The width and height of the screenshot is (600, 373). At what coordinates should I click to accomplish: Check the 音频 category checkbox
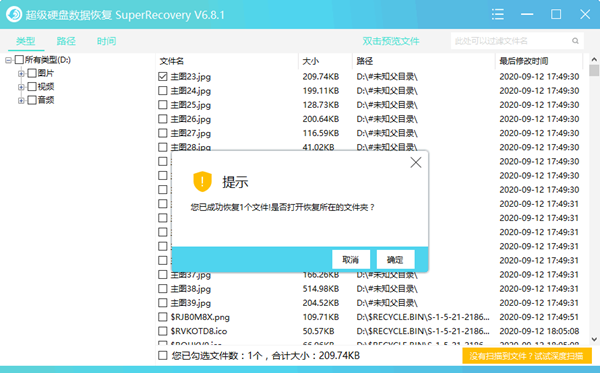(32, 100)
